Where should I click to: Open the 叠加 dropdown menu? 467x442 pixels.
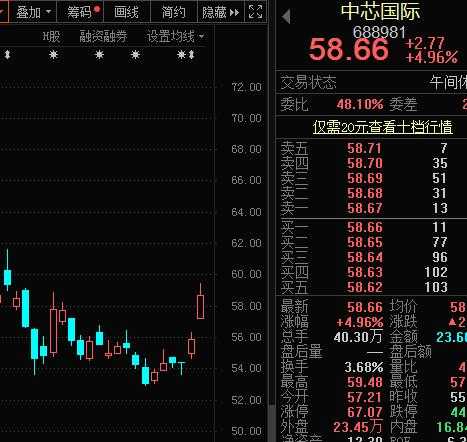tap(33, 12)
